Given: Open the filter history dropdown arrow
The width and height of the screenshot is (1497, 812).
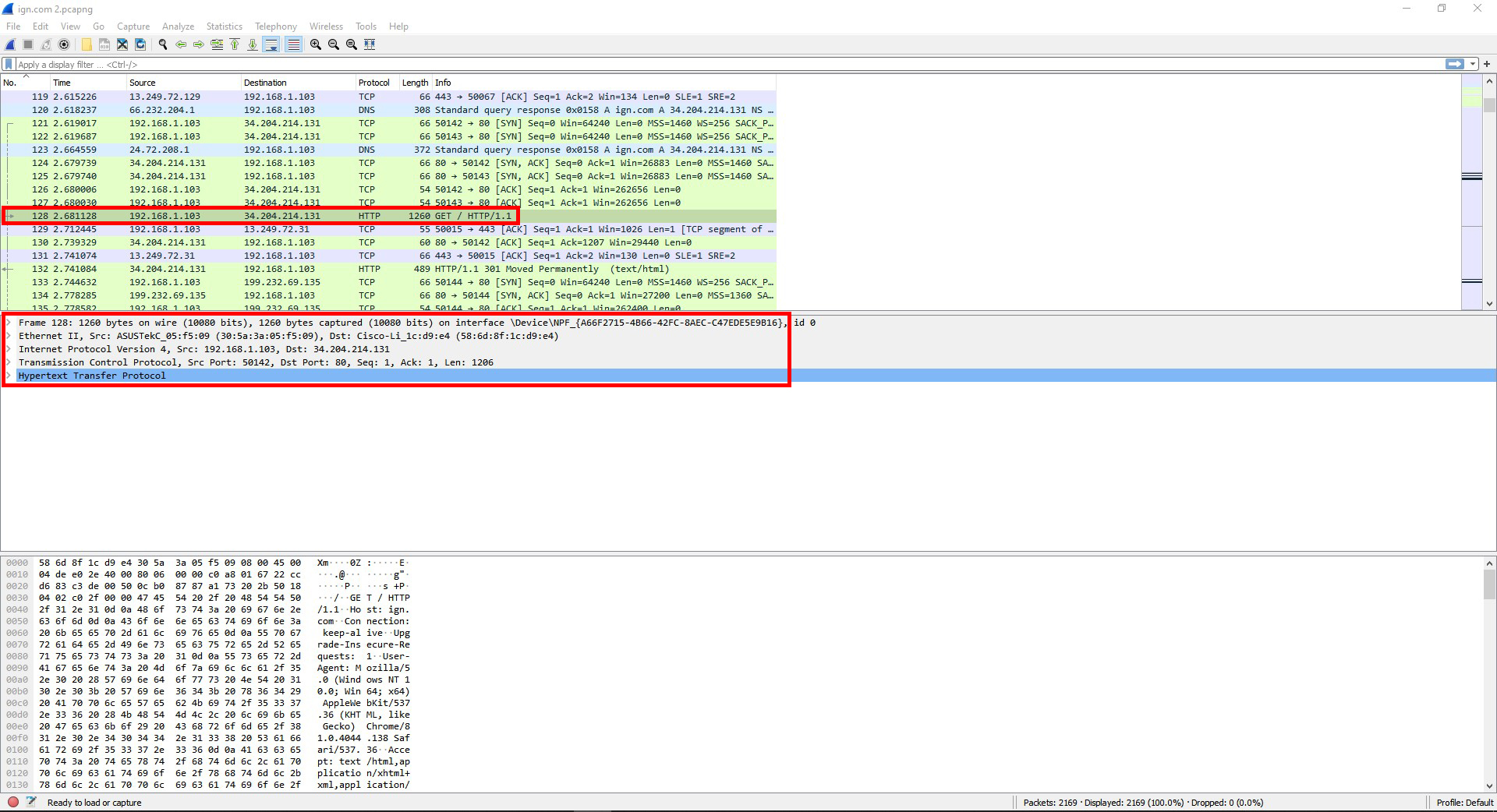Looking at the screenshot, I should click(x=1473, y=65).
